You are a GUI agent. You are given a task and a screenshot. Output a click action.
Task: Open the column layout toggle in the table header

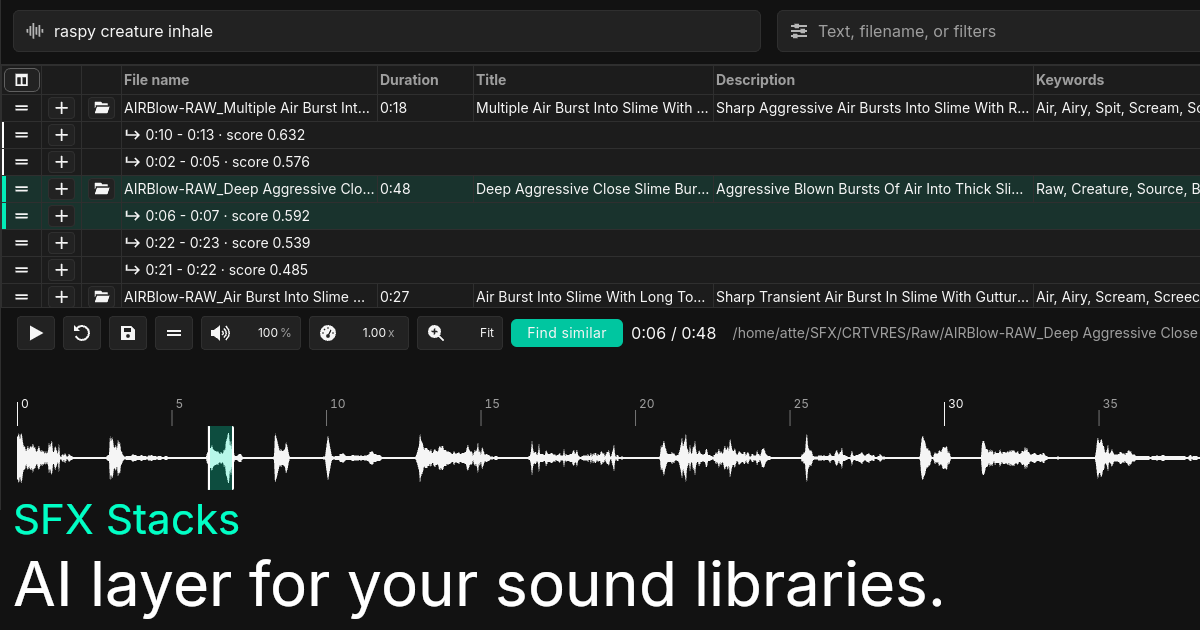point(22,80)
